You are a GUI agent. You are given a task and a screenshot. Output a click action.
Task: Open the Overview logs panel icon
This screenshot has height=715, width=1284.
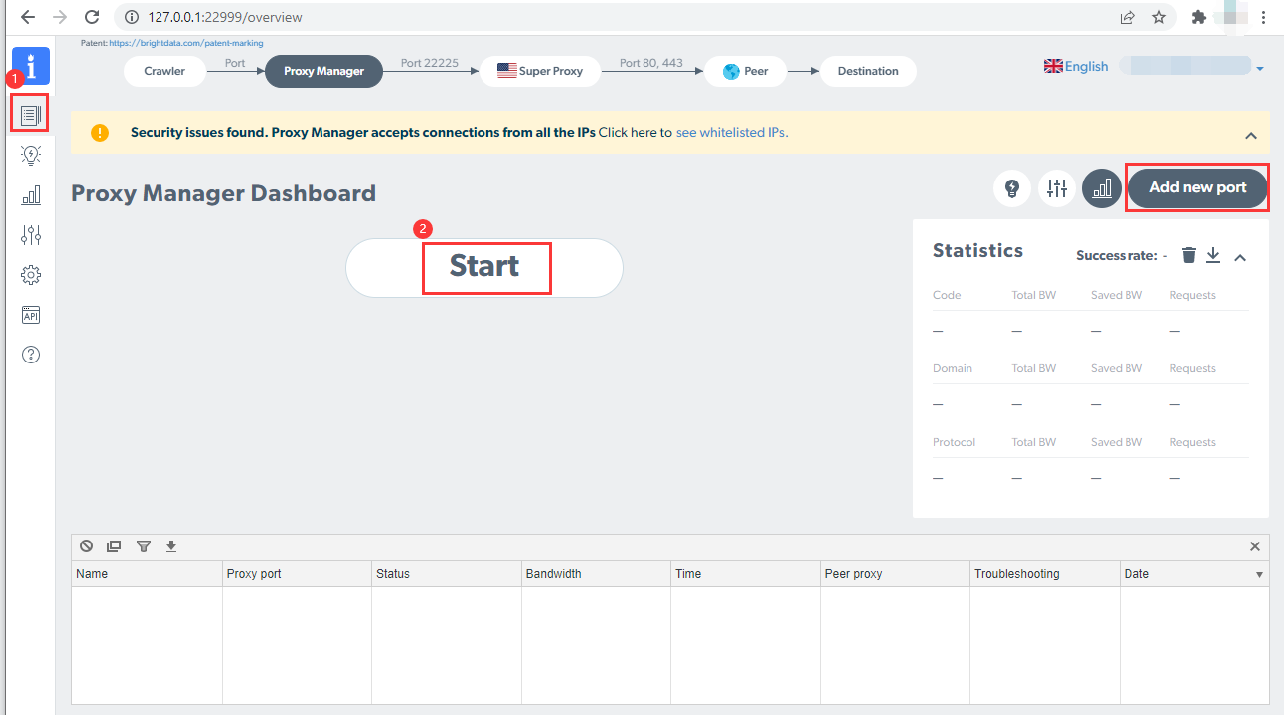tap(30, 113)
